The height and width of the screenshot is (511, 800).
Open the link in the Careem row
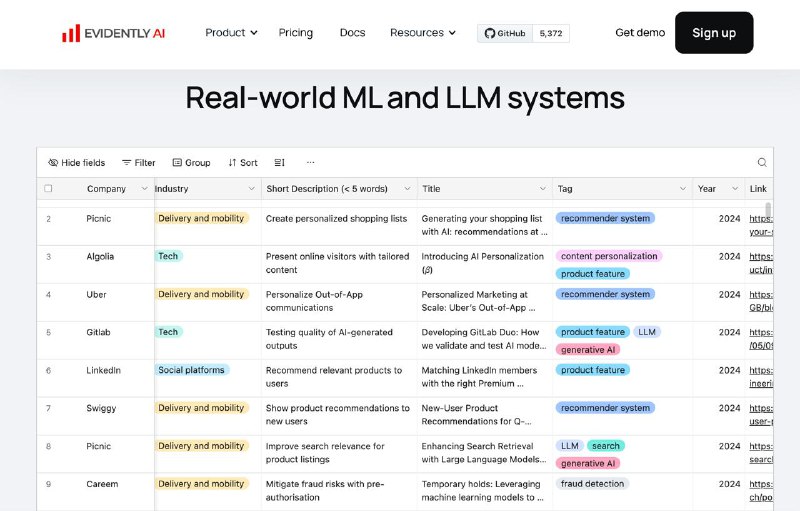pos(761,491)
